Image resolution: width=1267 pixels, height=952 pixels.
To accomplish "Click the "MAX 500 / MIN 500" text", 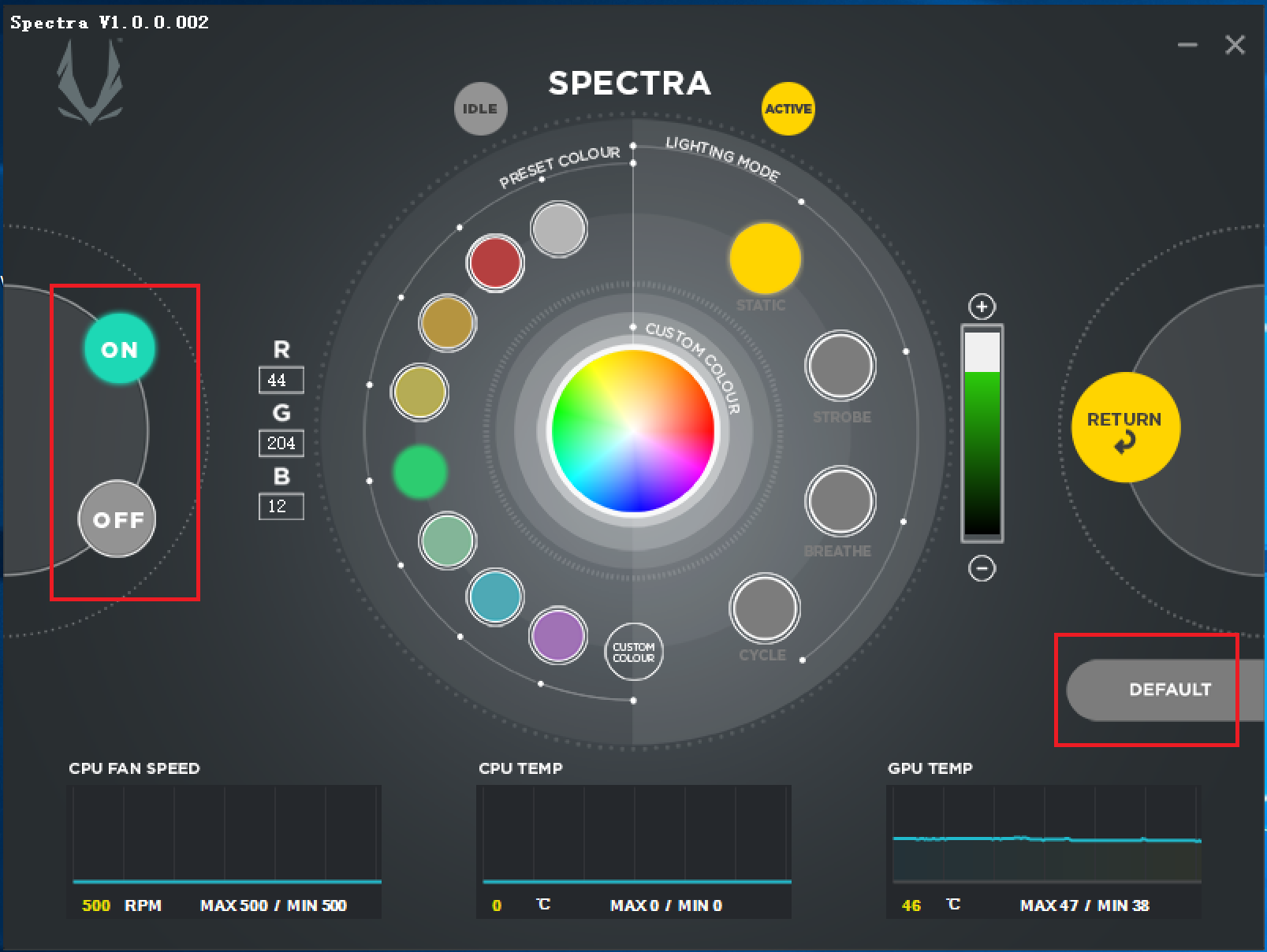I will pyautogui.click(x=274, y=906).
